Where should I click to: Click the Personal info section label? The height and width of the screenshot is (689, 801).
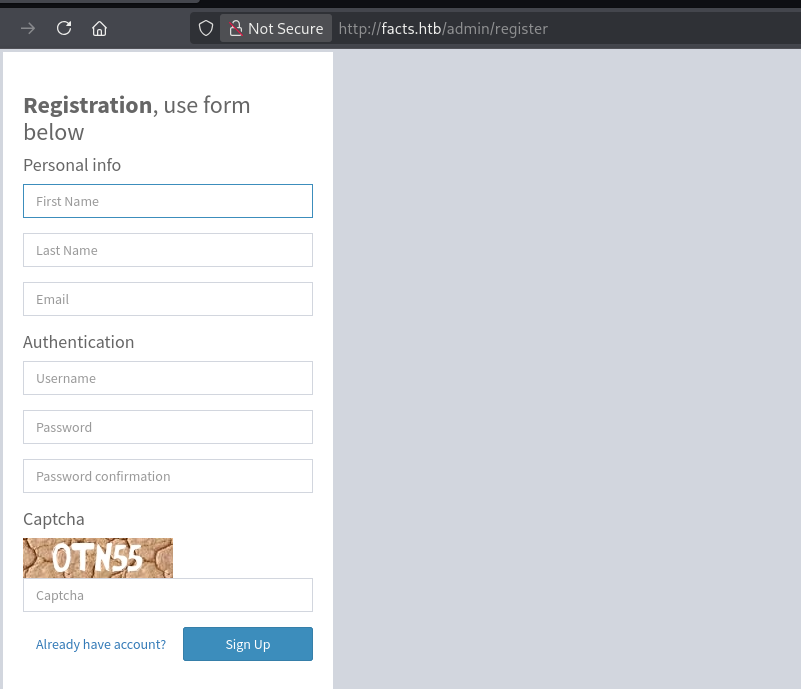tap(72, 165)
